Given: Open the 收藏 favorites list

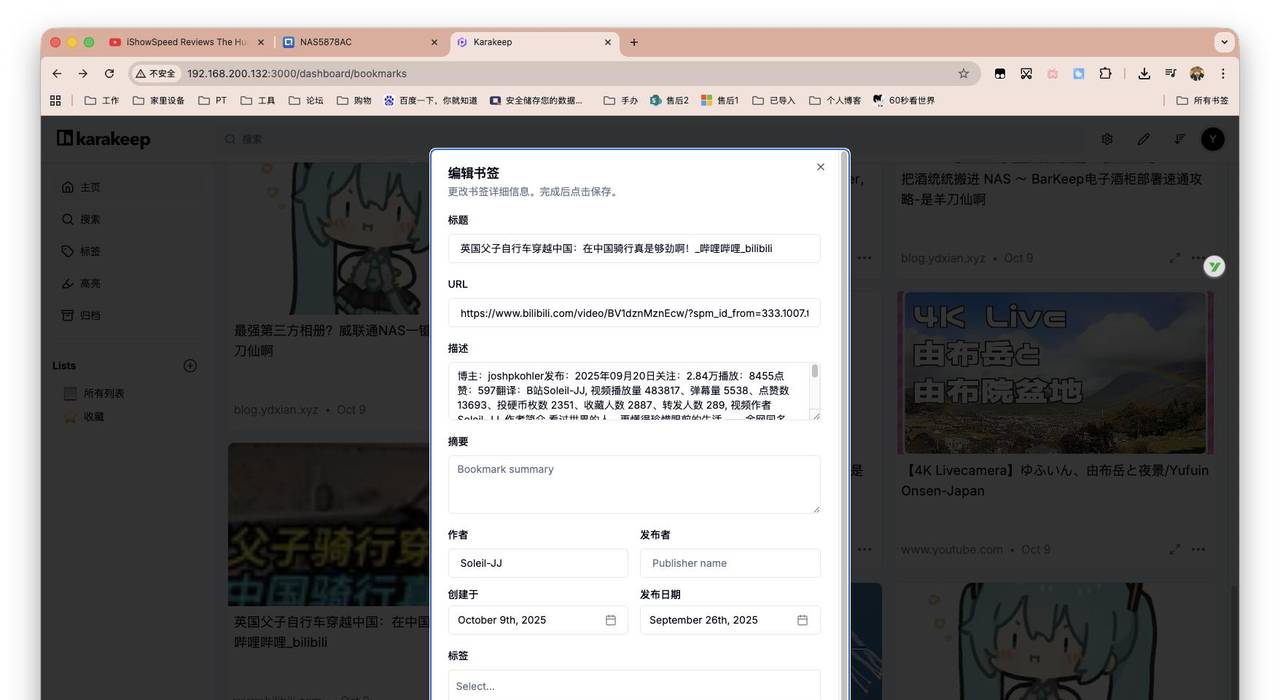Looking at the screenshot, I should pyautogui.click(x=91, y=416).
